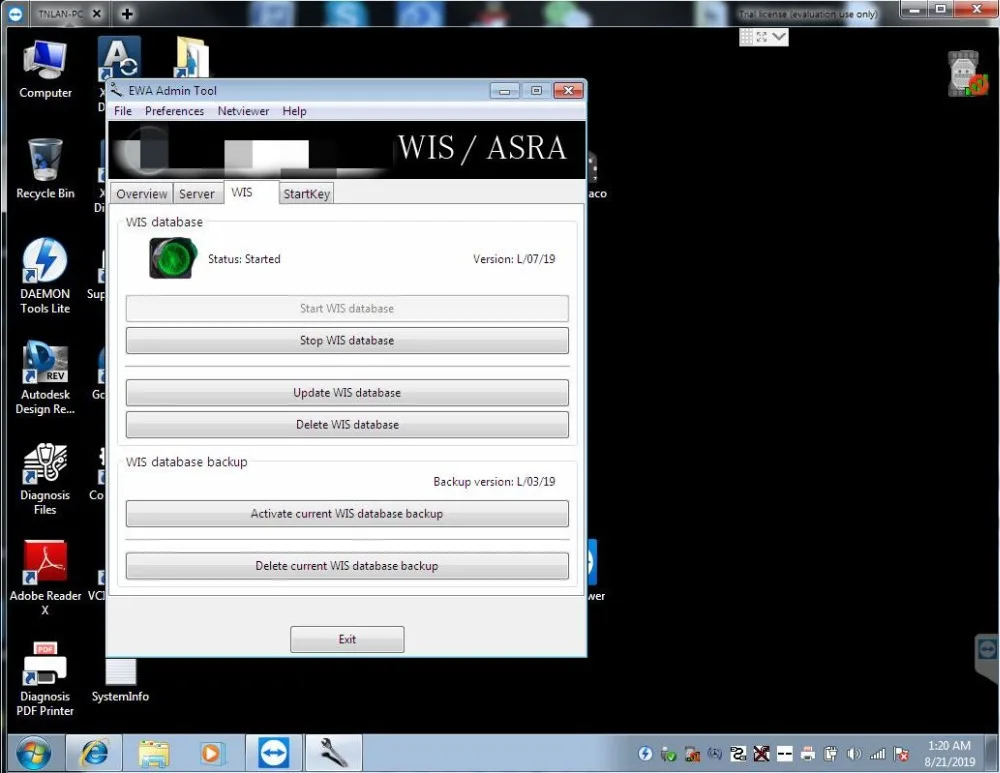Open Diagnosis PDF Printer shortcut
This screenshot has width=1000, height=773.
(45, 679)
